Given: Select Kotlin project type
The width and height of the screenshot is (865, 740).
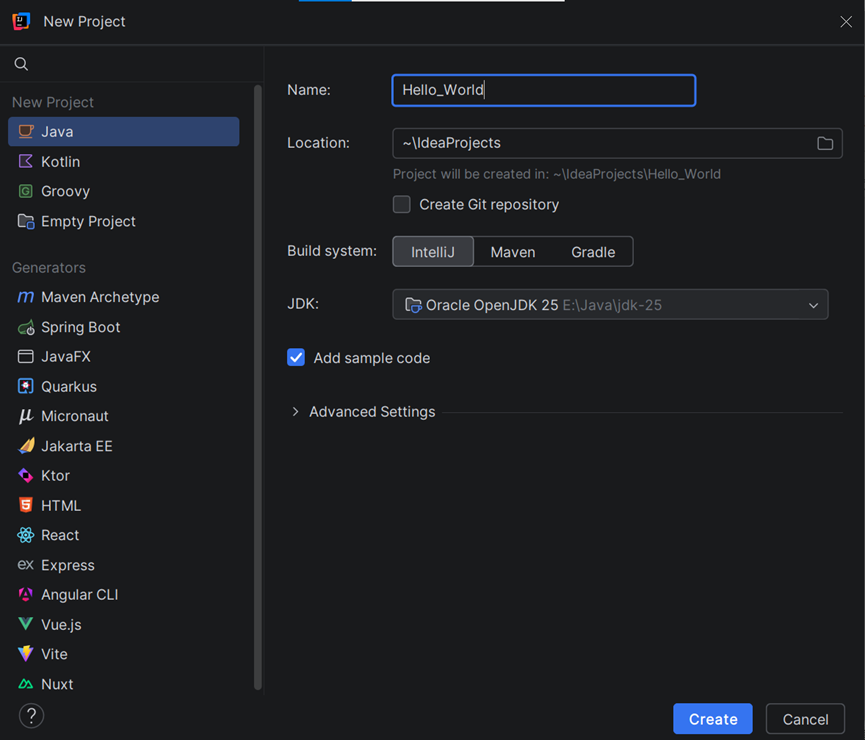Looking at the screenshot, I should [124, 161].
